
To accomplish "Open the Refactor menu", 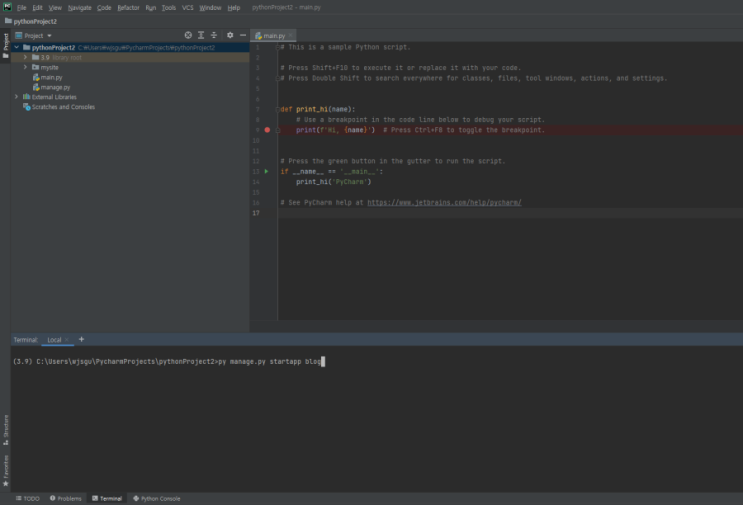I will [x=128, y=8].
